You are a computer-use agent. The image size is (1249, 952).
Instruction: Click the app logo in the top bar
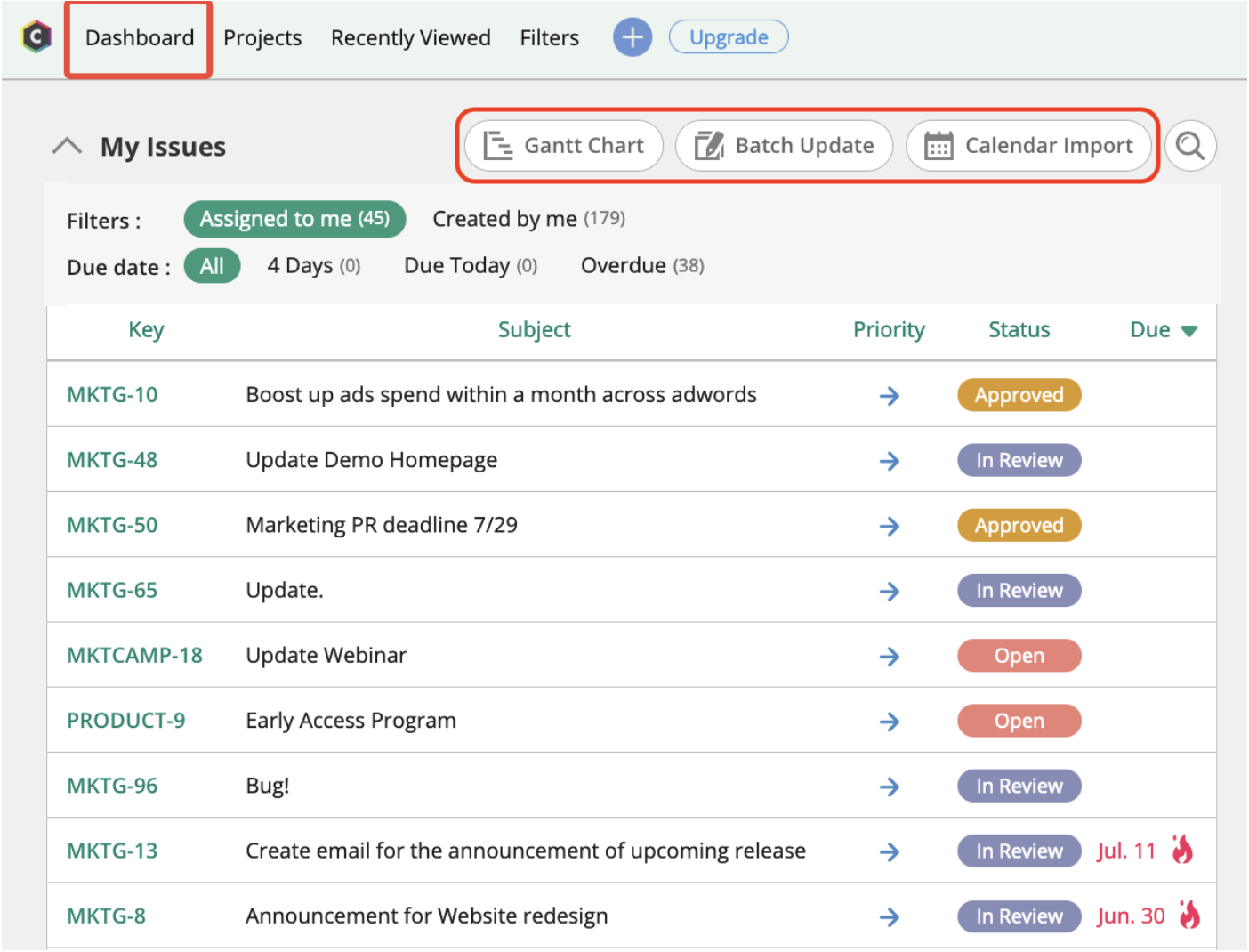(36, 36)
